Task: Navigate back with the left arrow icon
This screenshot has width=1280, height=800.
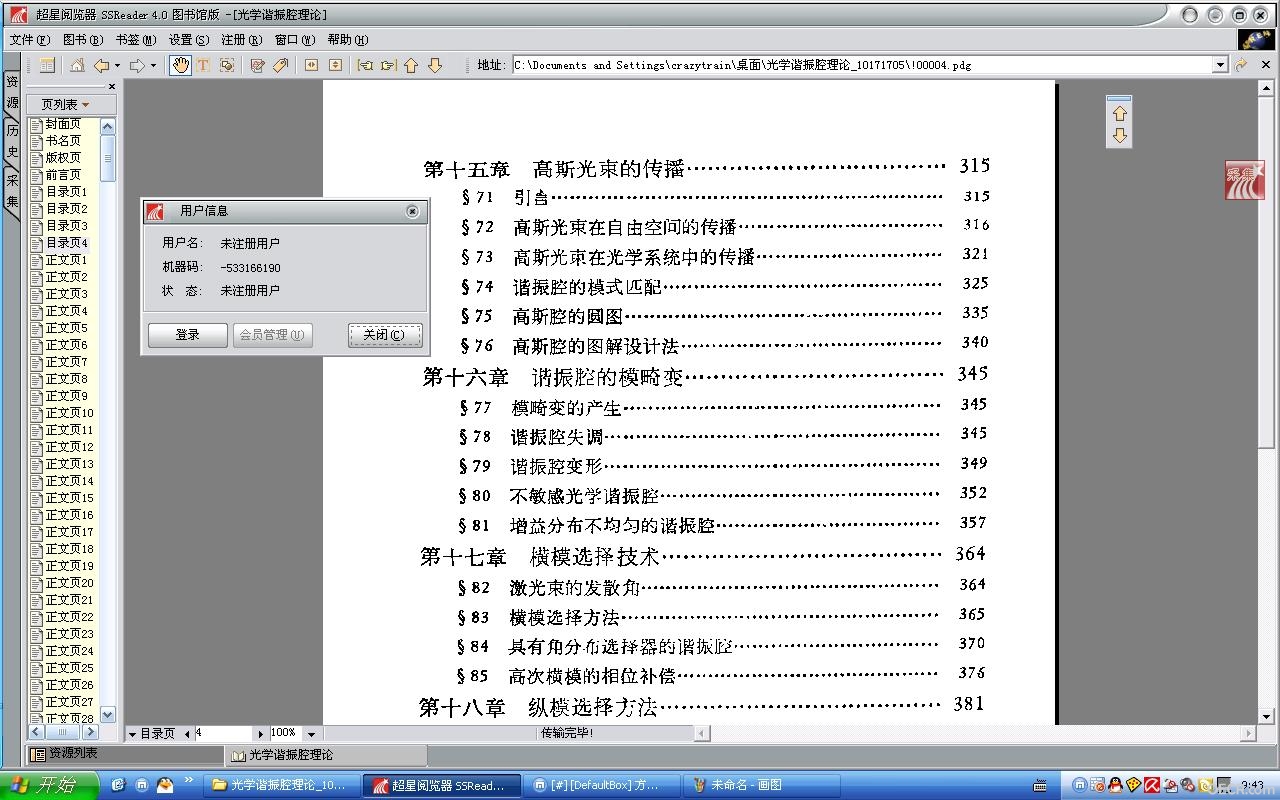Action: 101,65
